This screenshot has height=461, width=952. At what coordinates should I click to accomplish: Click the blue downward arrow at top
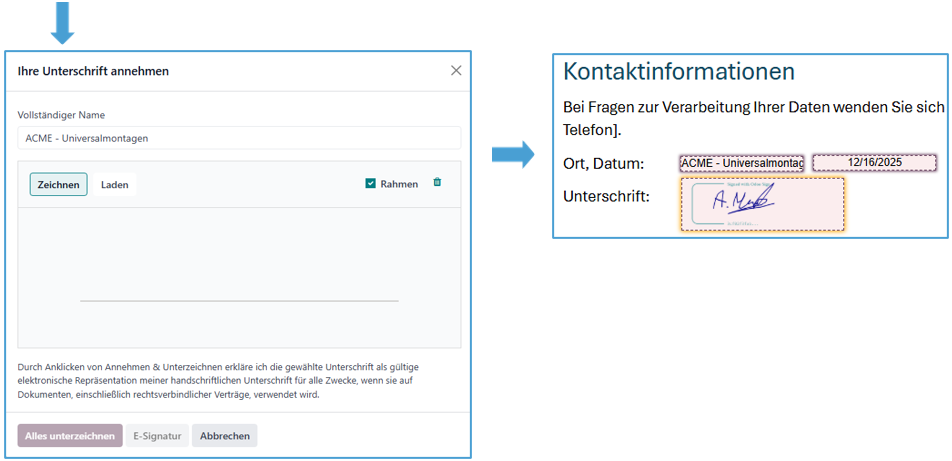[63, 22]
